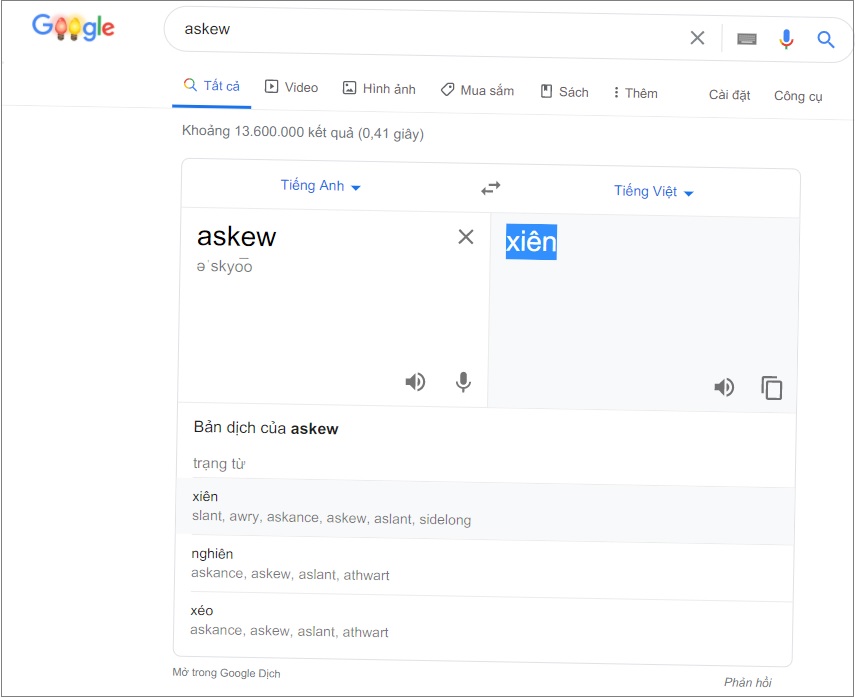Open the Sách tab
This screenshot has height=698, width=855.
coord(564,92)
